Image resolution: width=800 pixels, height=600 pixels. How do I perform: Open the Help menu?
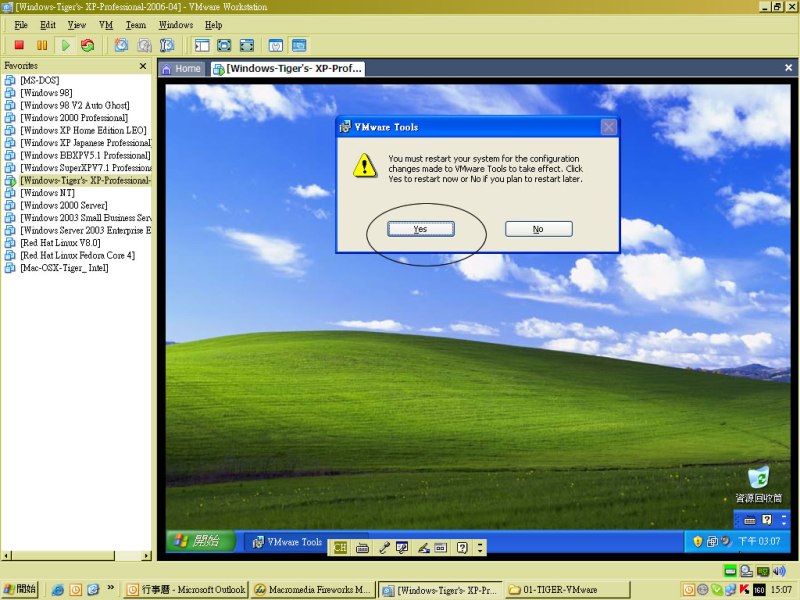pos(214,25)
